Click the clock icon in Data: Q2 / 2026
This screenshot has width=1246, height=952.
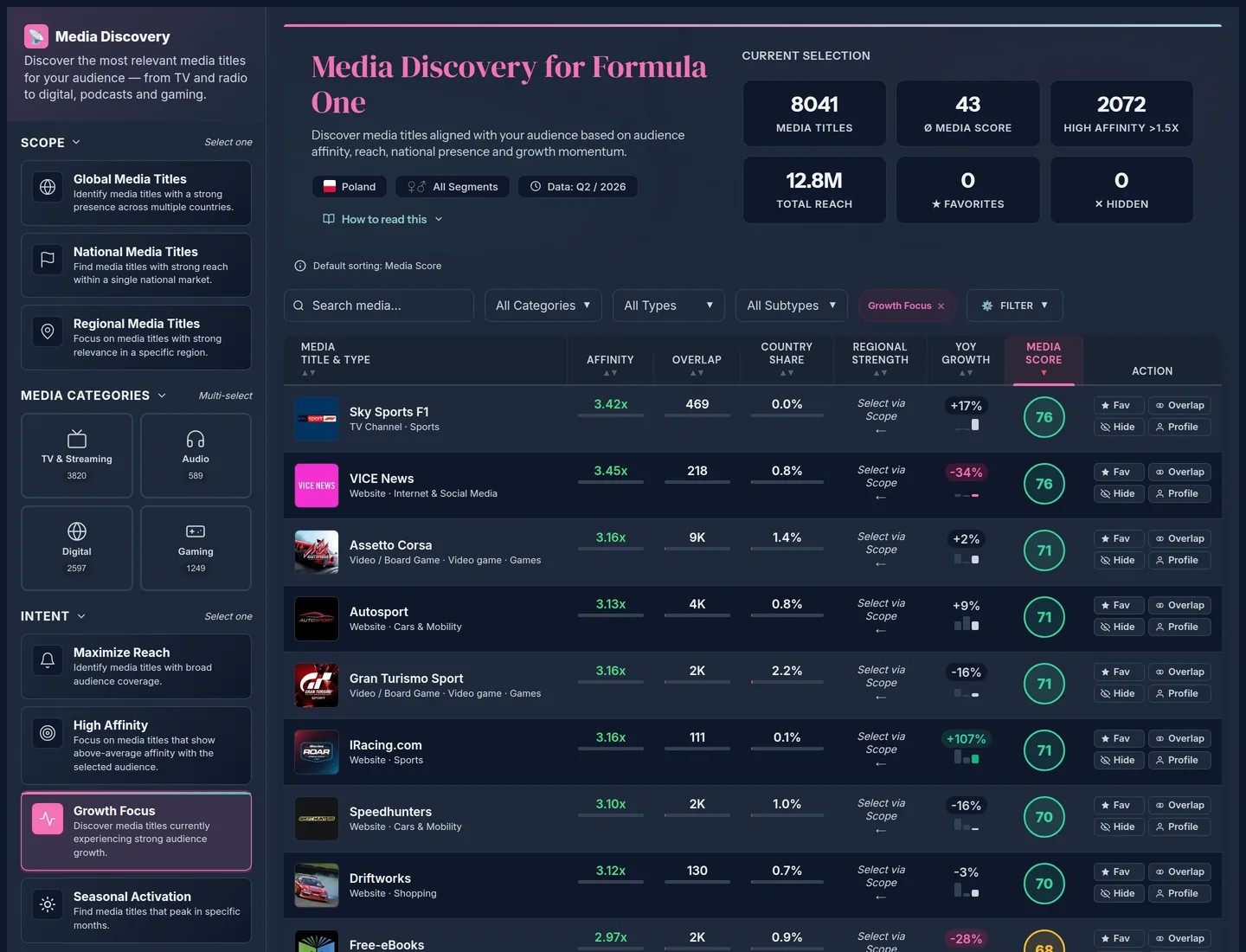click(536, 187)
